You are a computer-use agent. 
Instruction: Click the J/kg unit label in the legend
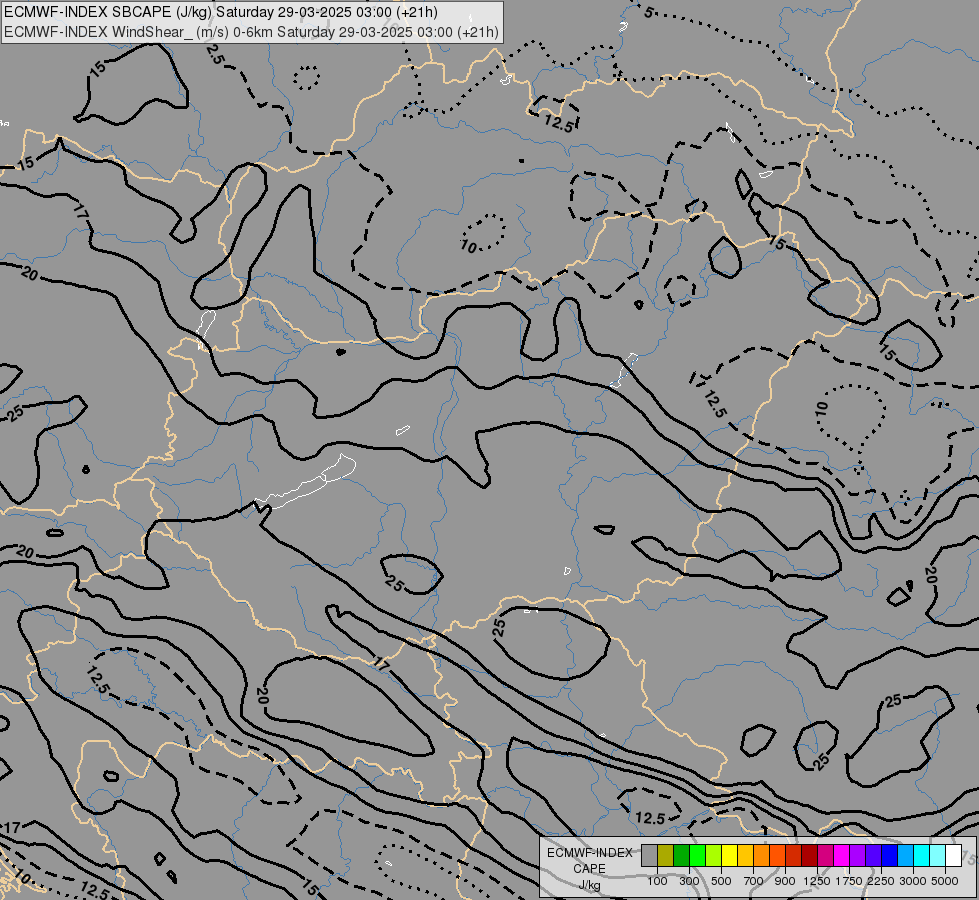click(589, 886)
